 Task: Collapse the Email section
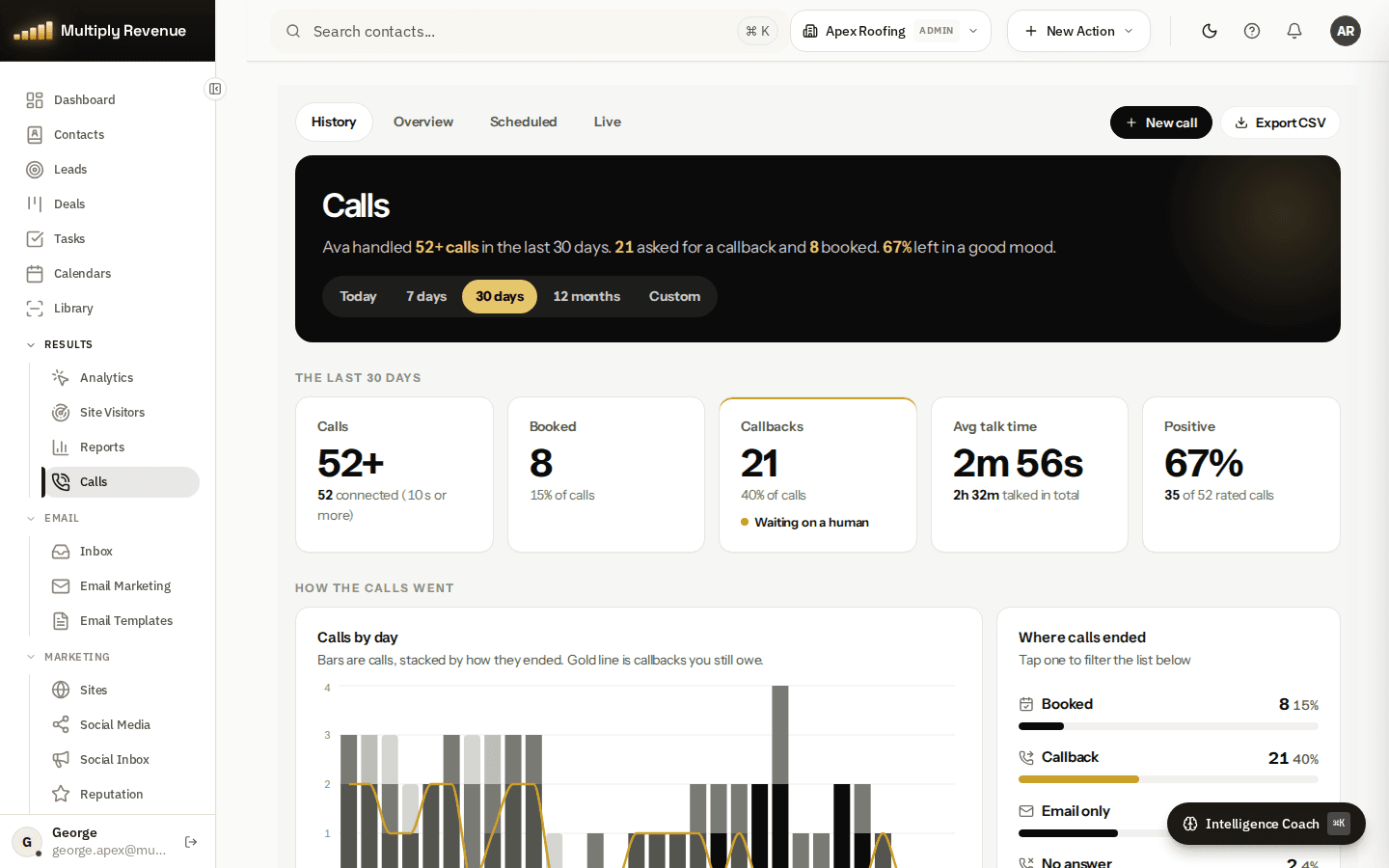(x=53, y=518)
